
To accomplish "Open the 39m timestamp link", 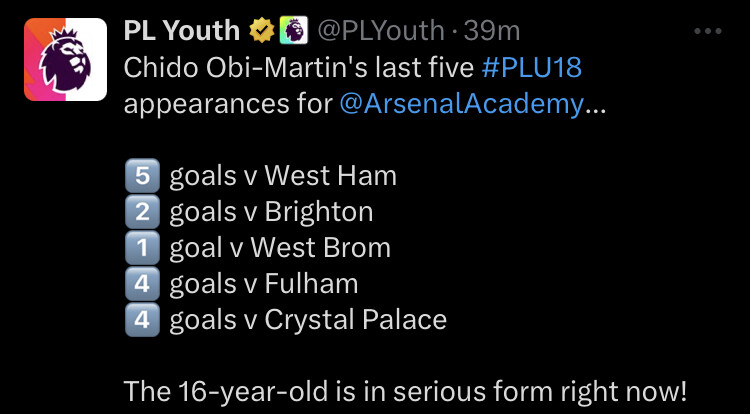I will pos(492,31).
